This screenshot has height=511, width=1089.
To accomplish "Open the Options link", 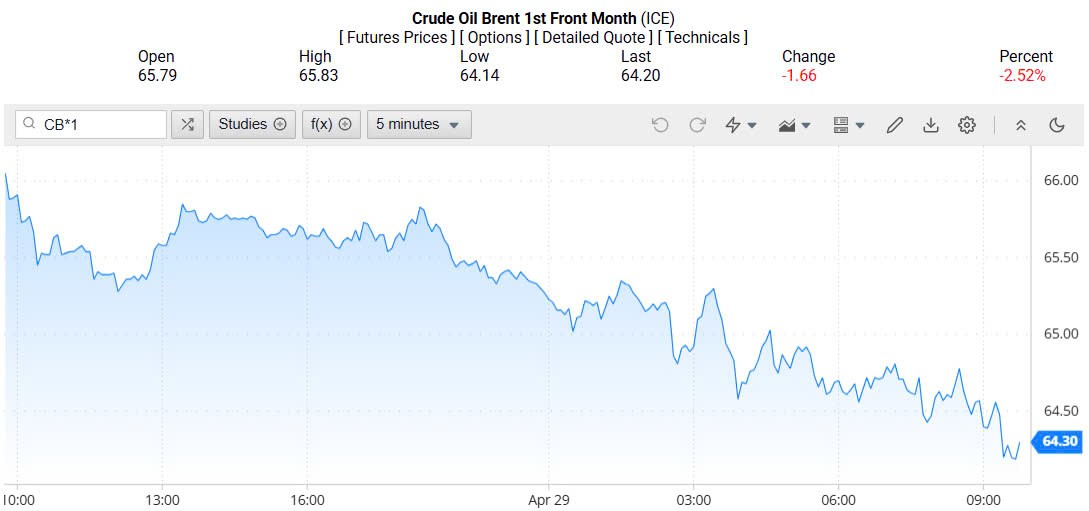I will pos(495,38).
